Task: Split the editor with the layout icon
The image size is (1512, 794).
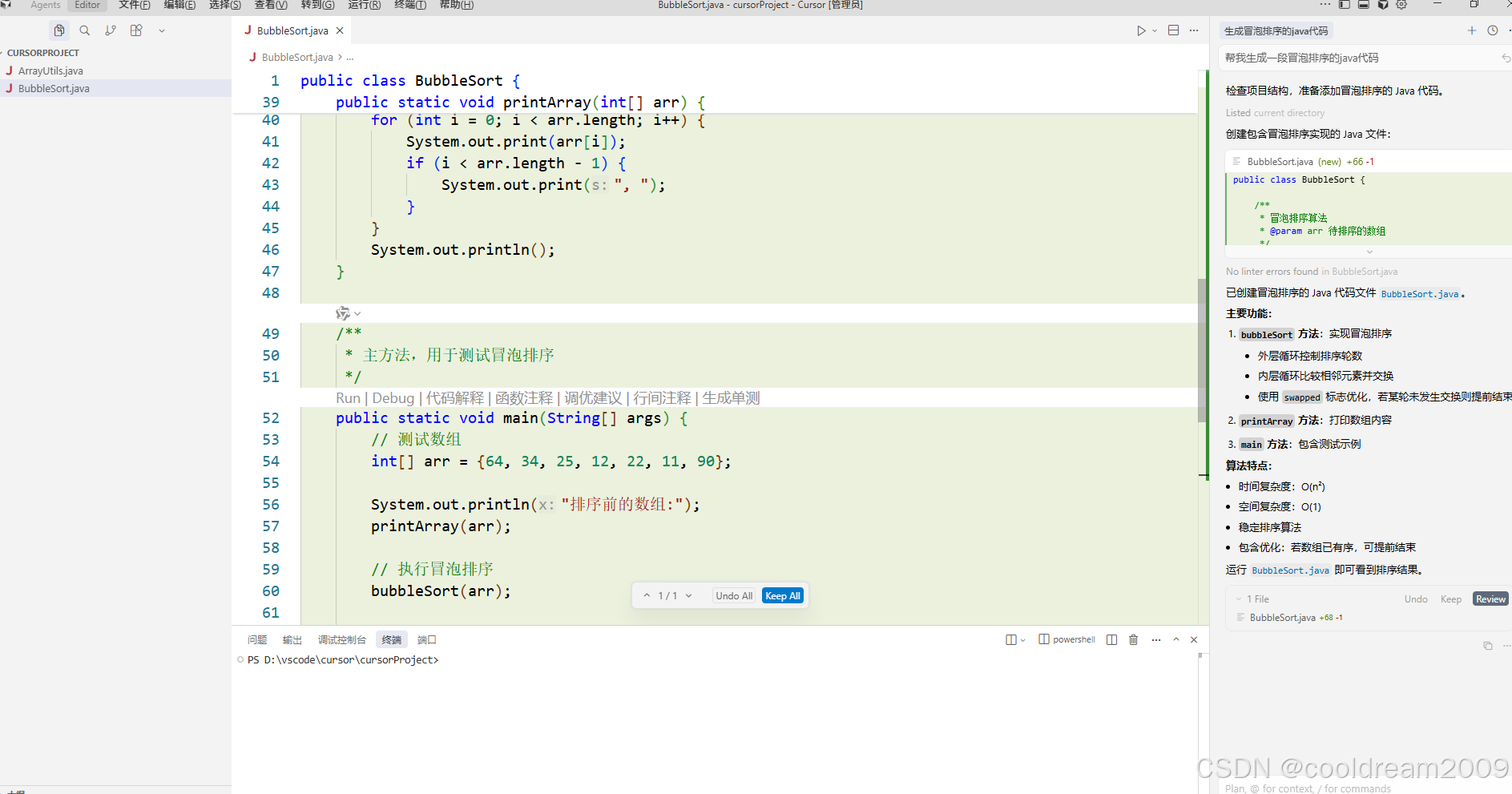Action: pos(1173,30)
